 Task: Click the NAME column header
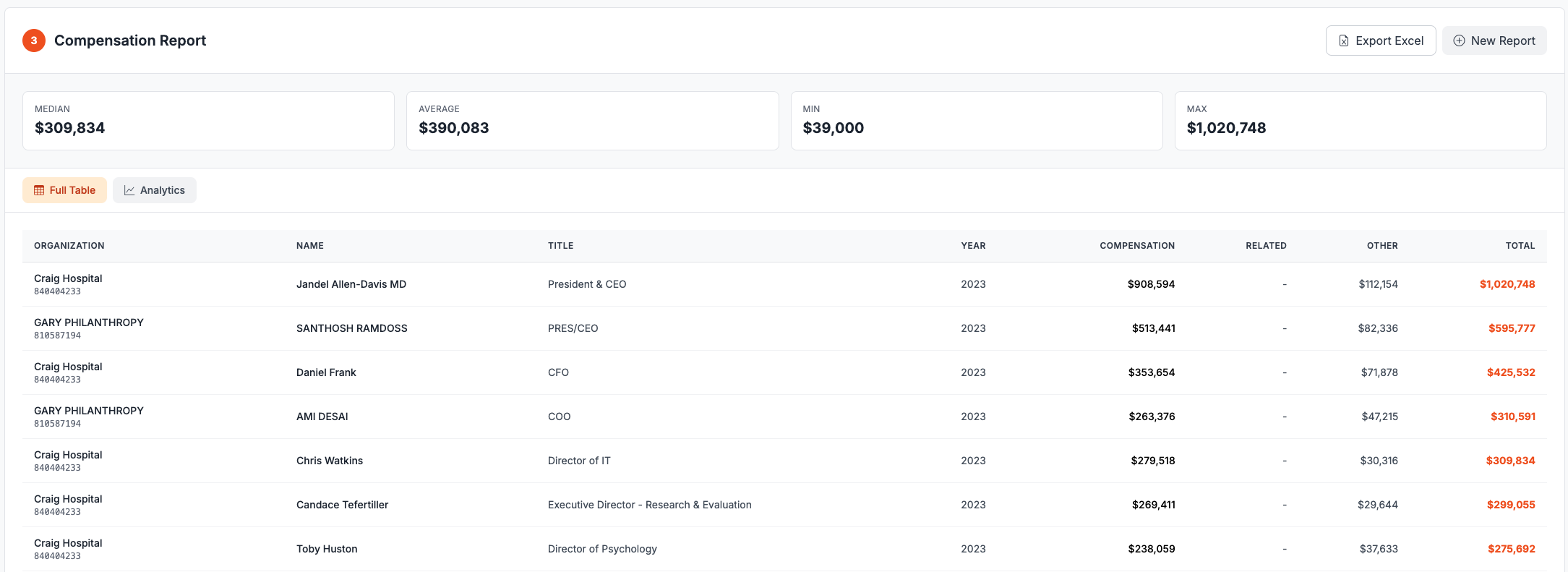point(309,246)
